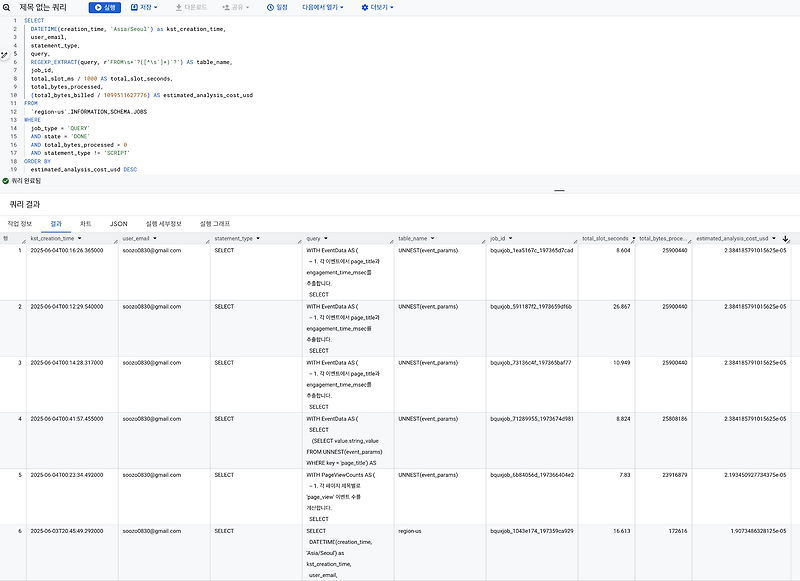
Task: Click the query magnifier icon beside title
Action: pyautogui.click(x=6, y=8)
